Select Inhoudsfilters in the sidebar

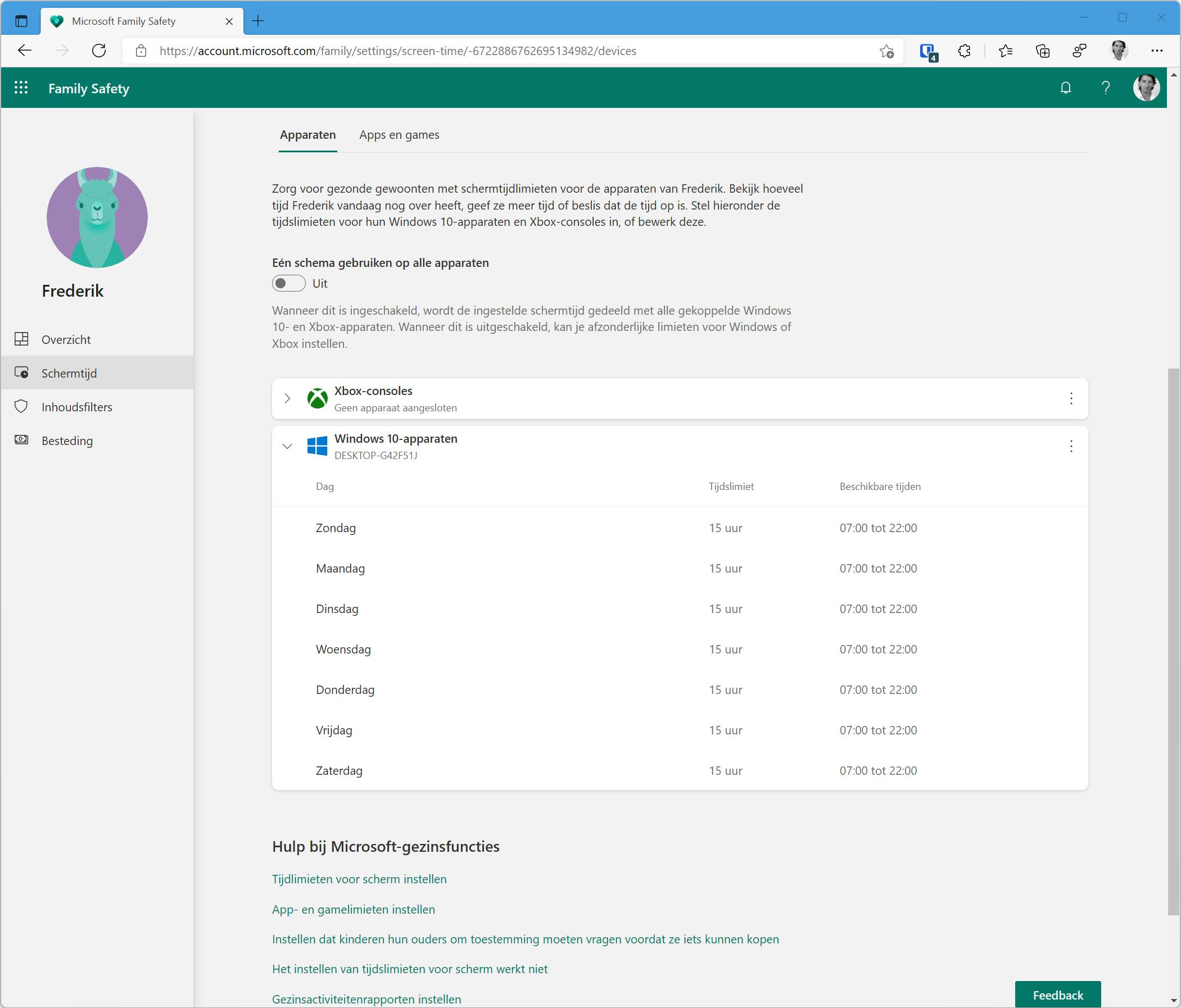pyautogui.click(x=77, y=407)
